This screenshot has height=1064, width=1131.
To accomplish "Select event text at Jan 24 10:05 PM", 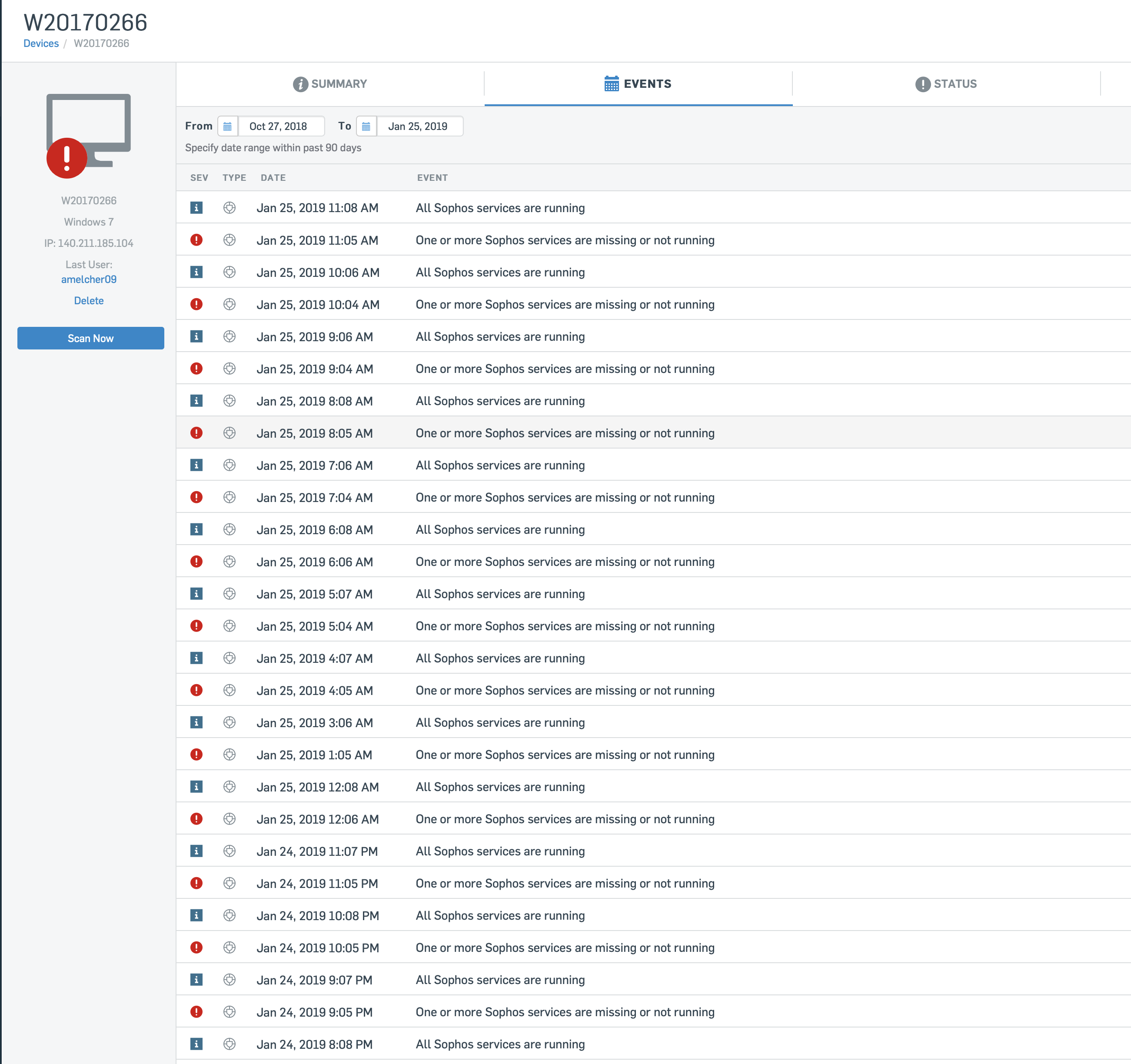I will (565, 948).
